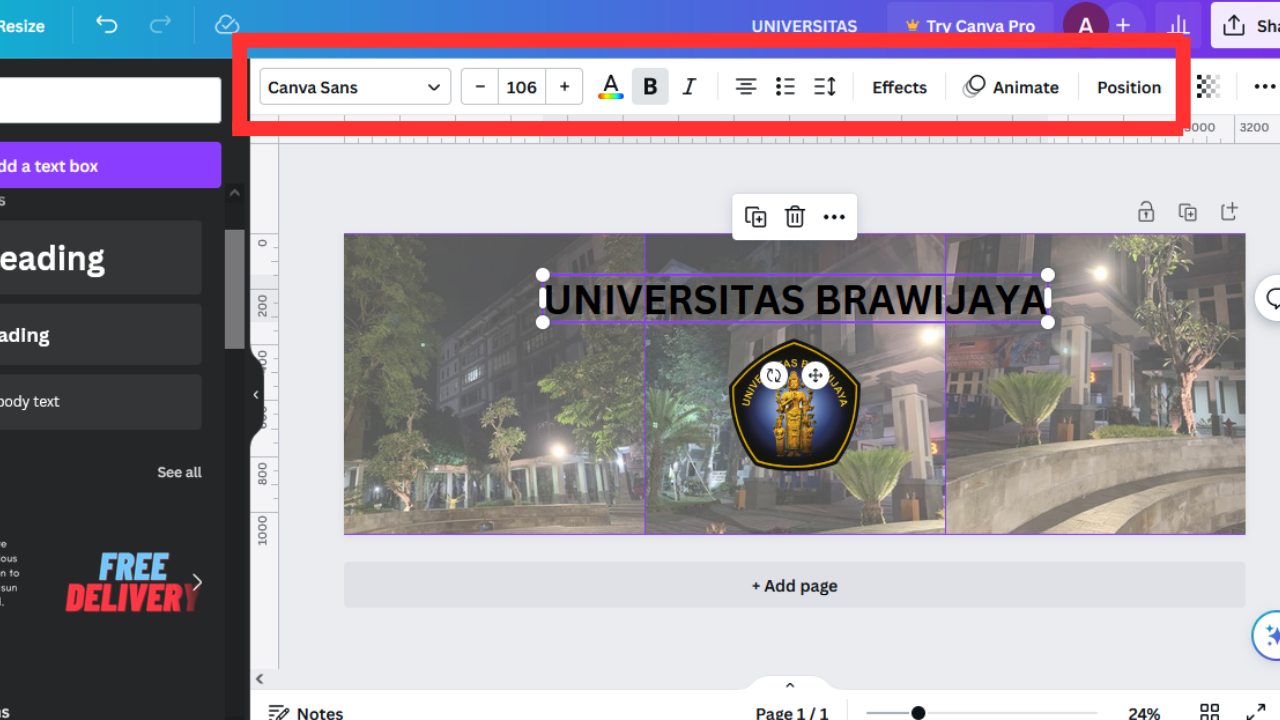Viewport: 1280px width, 720px height.
Task: Open floating toolbar more options
Action: [x=834, y=217]
